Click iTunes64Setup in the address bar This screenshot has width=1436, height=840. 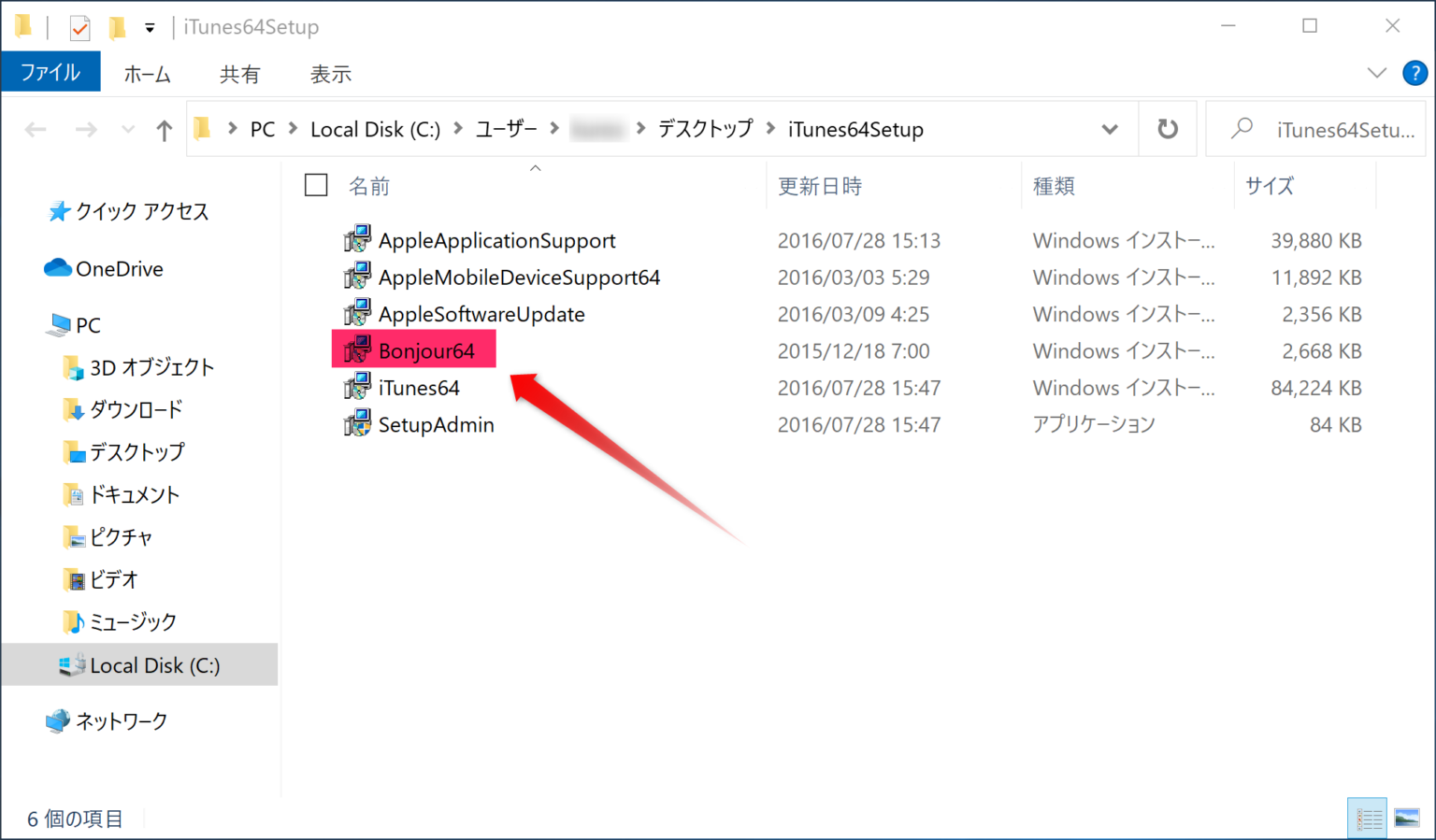click(x=855, y=129)
